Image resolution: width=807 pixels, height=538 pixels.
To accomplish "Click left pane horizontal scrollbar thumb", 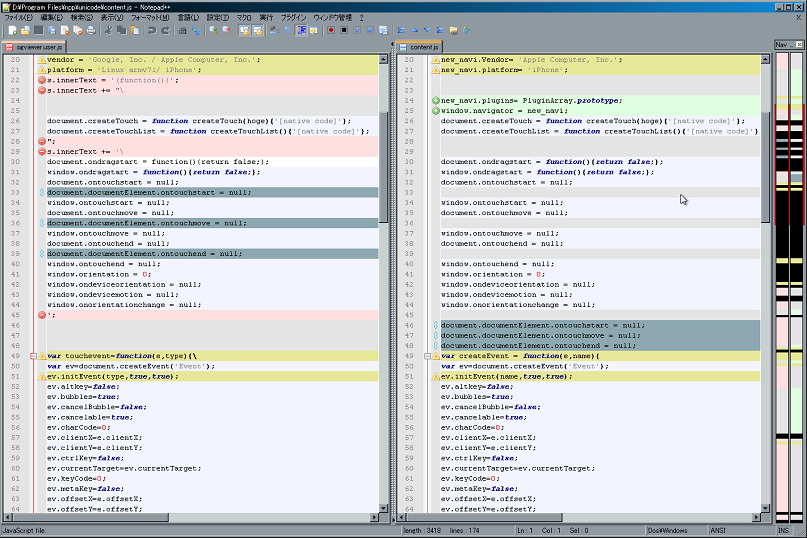I will [91, 517].
